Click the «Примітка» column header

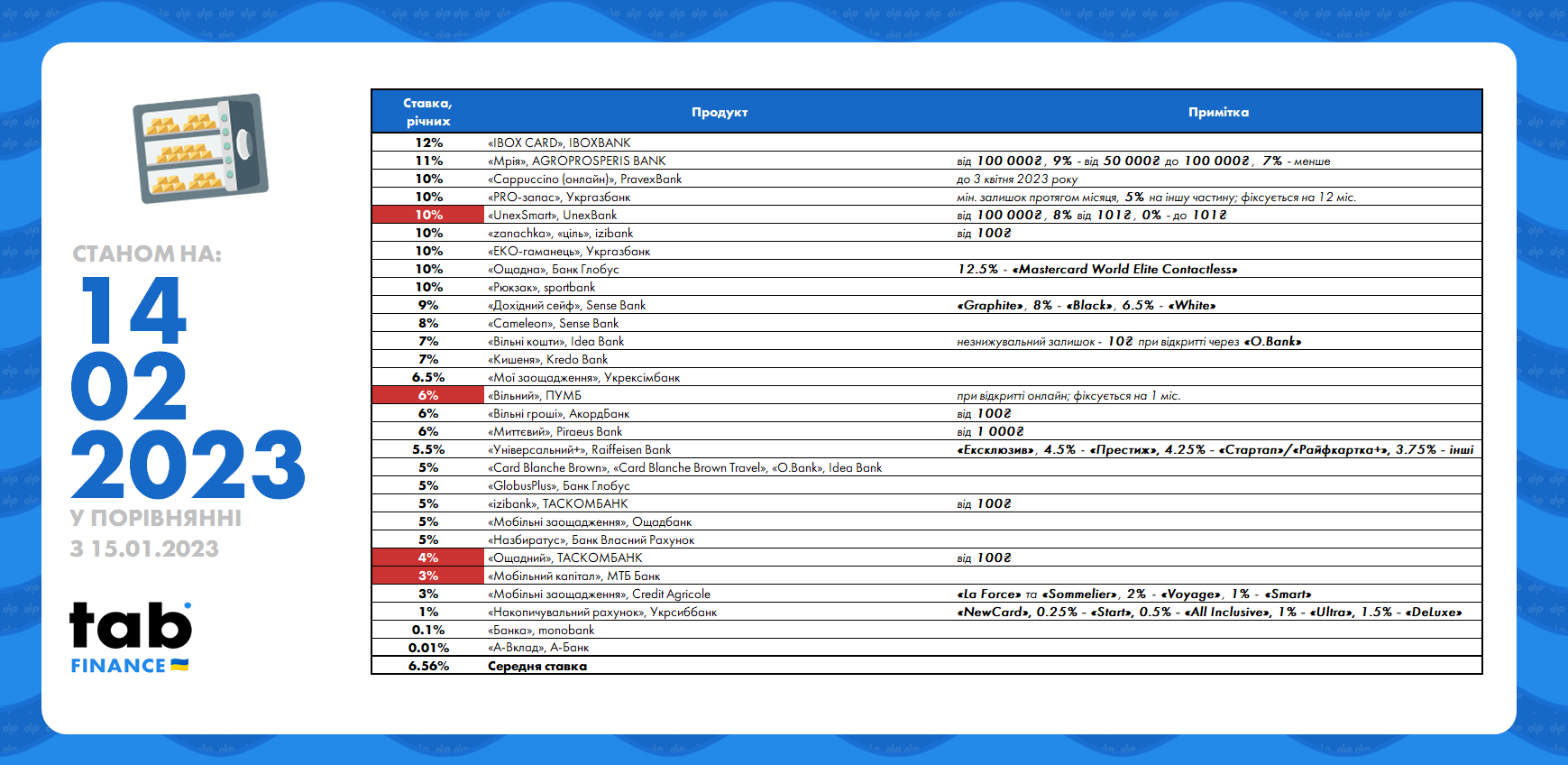point(1218,112)
